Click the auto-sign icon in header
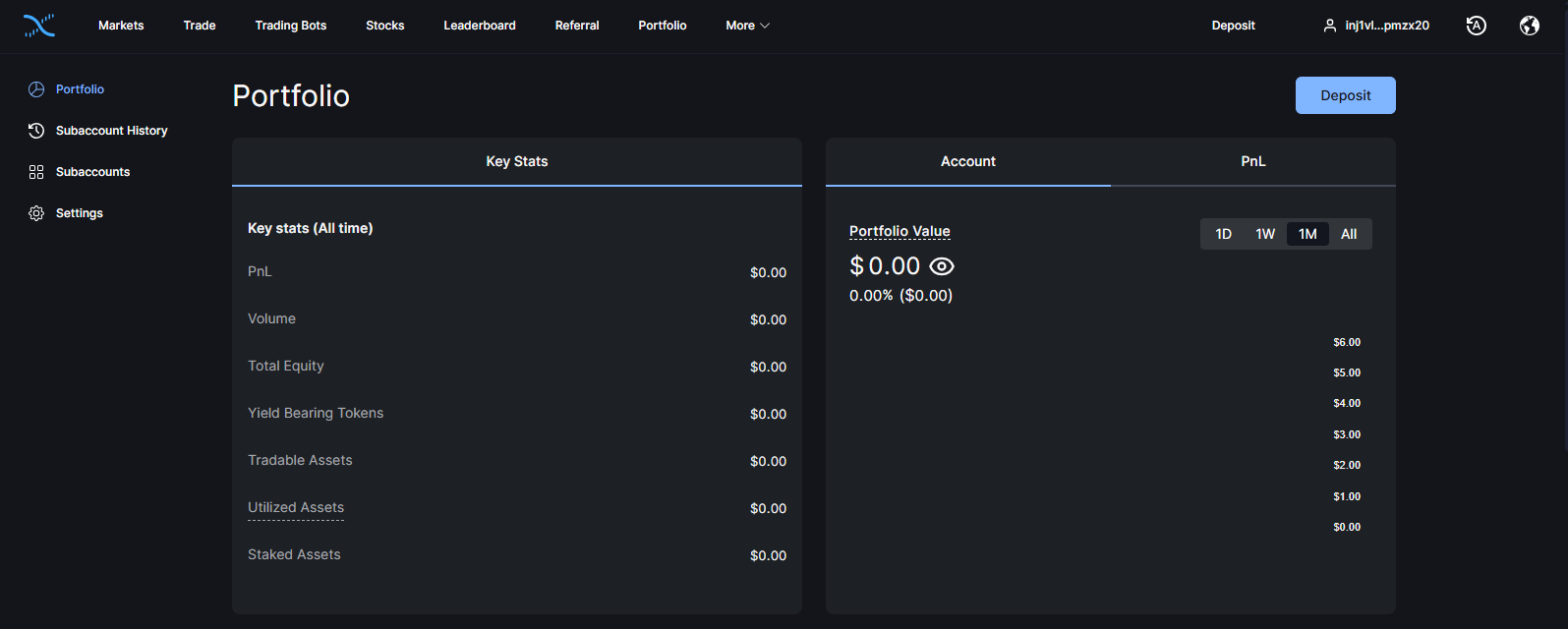 (1476, 26)
